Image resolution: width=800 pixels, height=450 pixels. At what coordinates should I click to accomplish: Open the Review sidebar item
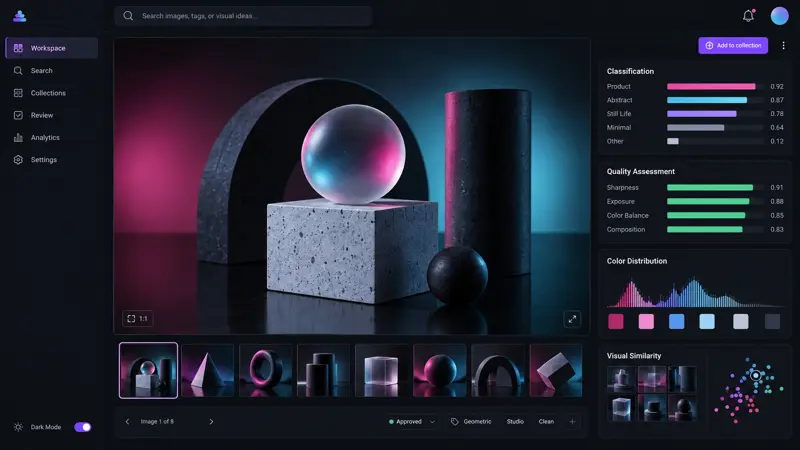[52, 115]
